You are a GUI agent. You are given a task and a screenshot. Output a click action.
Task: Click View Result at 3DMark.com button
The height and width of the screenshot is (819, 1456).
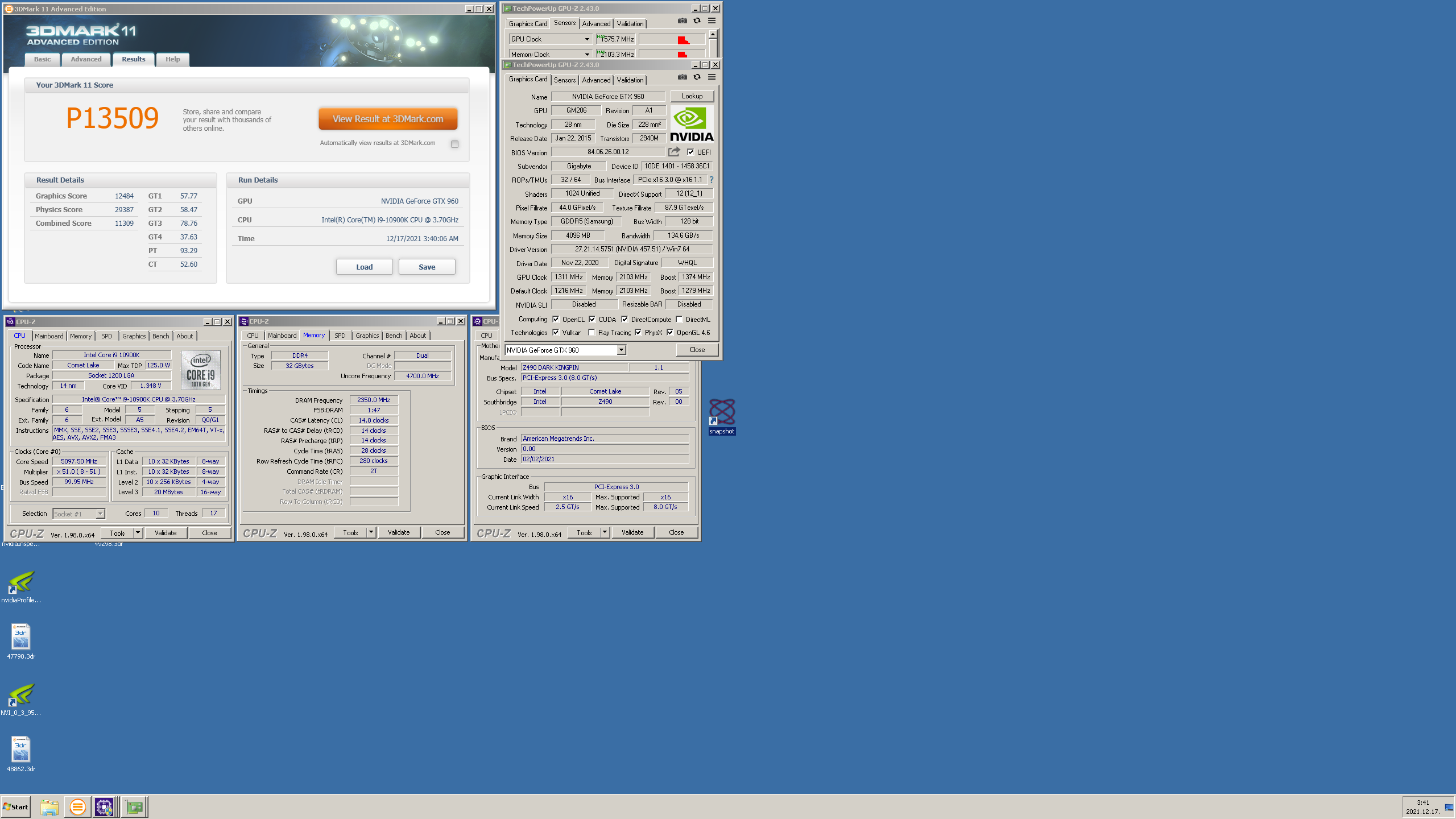388,119
